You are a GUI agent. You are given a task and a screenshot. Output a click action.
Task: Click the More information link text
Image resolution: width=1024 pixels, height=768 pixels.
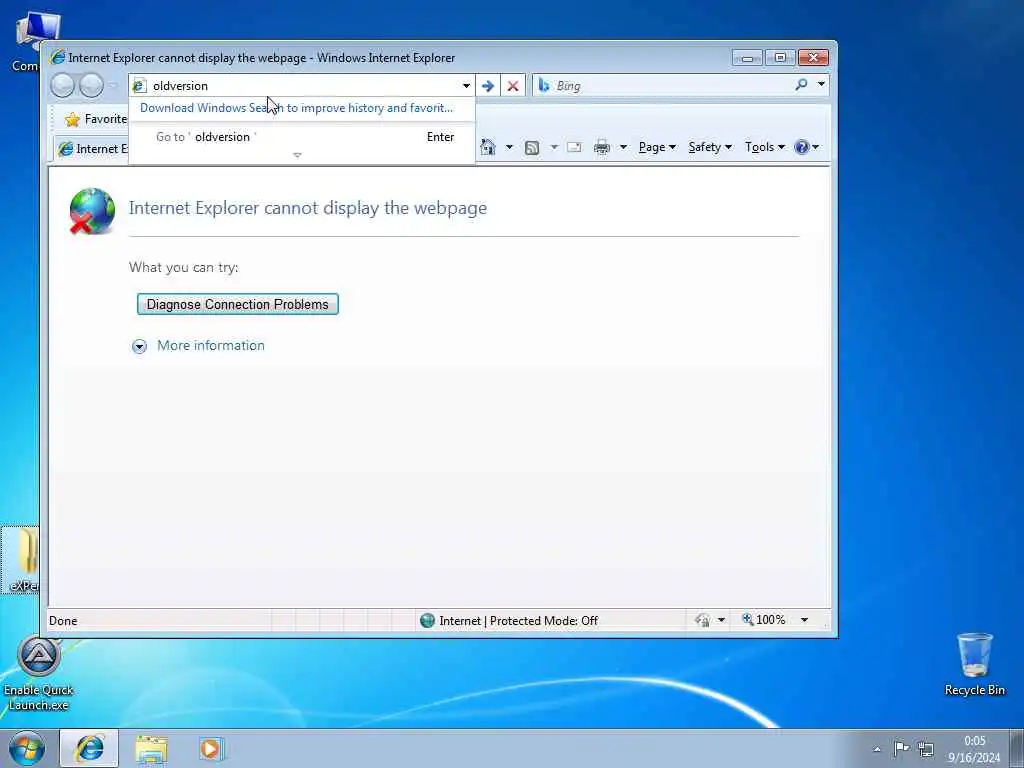(211, 345)
